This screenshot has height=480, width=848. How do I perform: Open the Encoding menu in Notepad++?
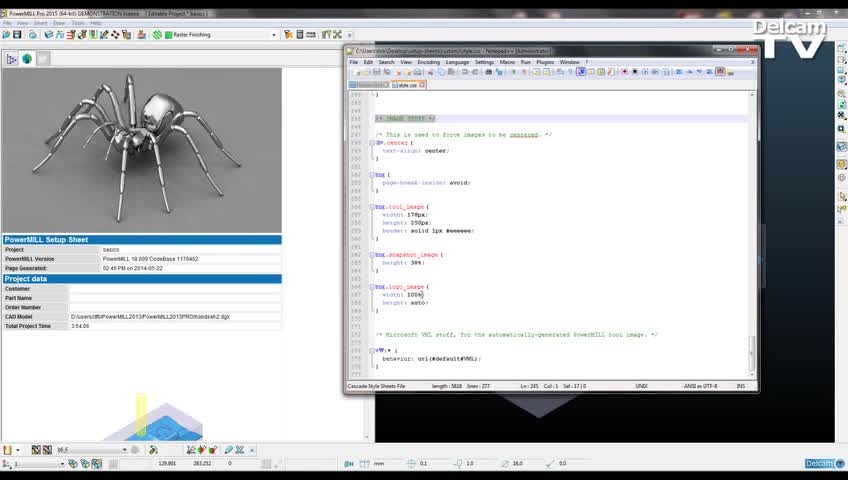(428, 62)
